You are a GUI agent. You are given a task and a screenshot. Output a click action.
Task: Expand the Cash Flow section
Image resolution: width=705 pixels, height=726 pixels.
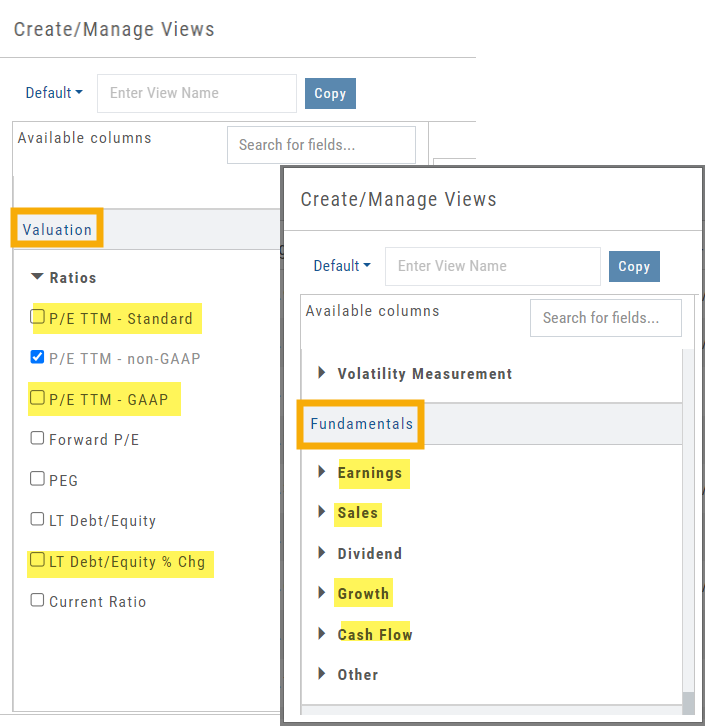322,634
